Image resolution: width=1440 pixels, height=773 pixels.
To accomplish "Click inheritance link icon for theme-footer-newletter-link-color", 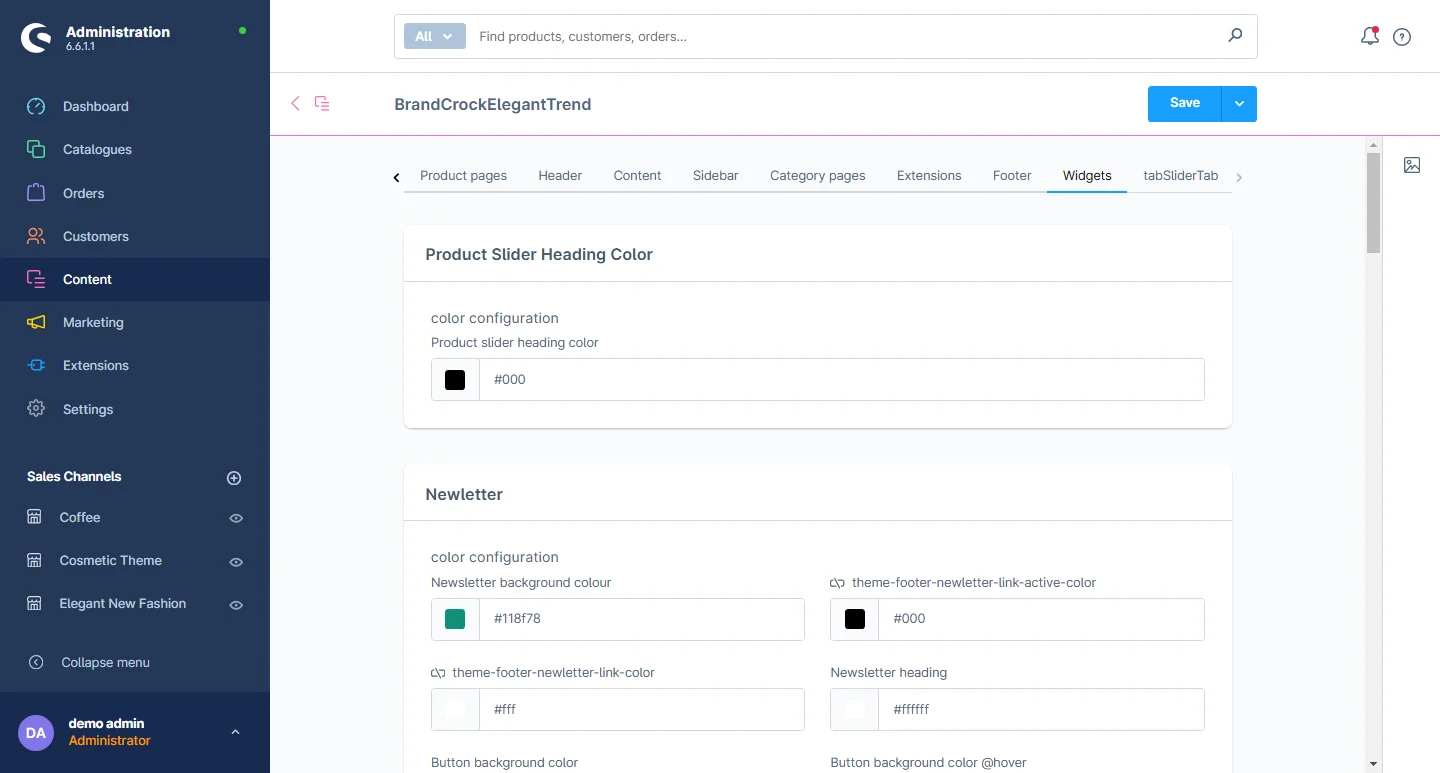I will click(438, 673).
